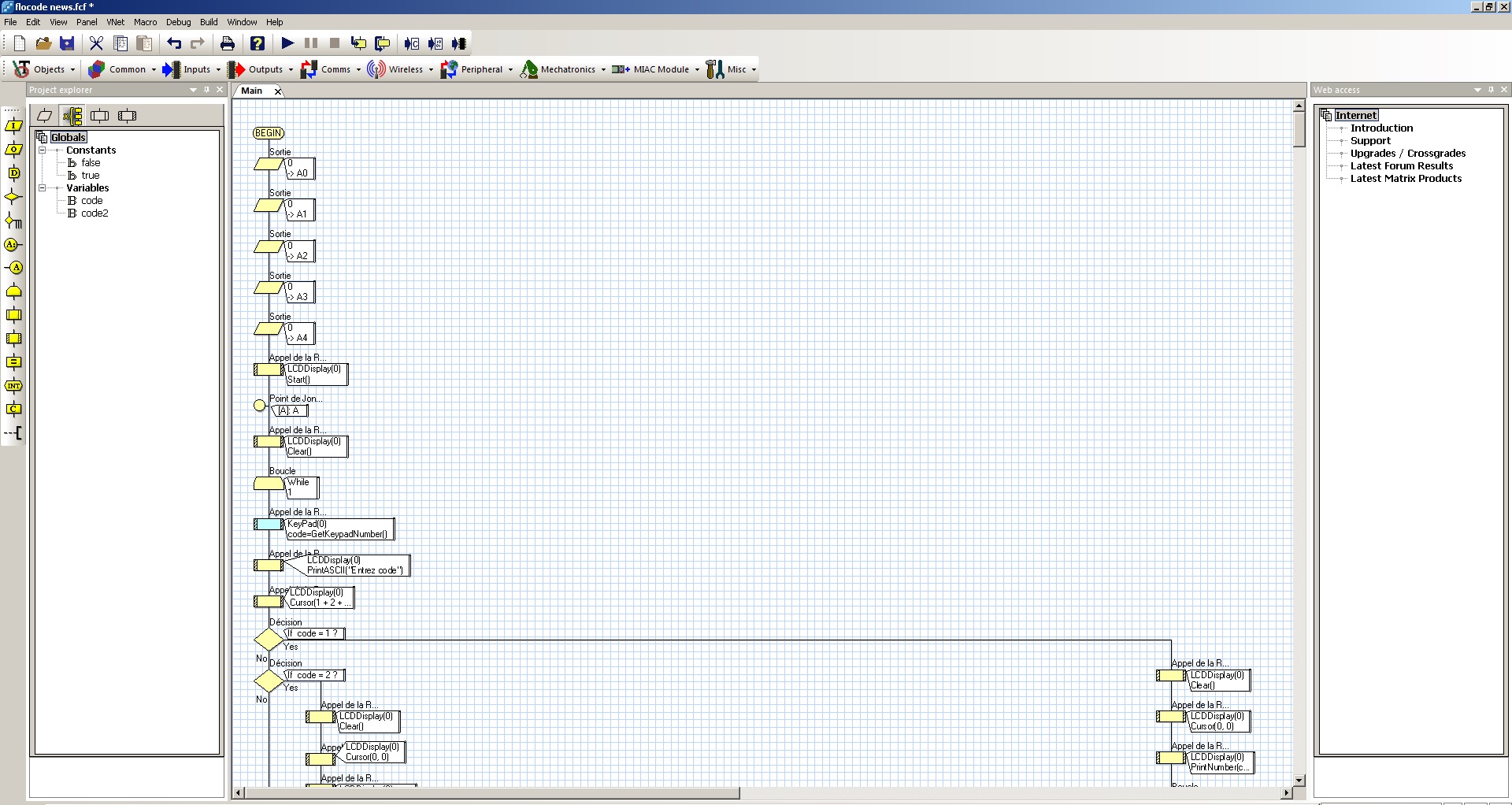The height and width of the screenshot is (805, 1512).
Task: Open the Latest Matrix Products link
Action: [x=1406, y=178]
